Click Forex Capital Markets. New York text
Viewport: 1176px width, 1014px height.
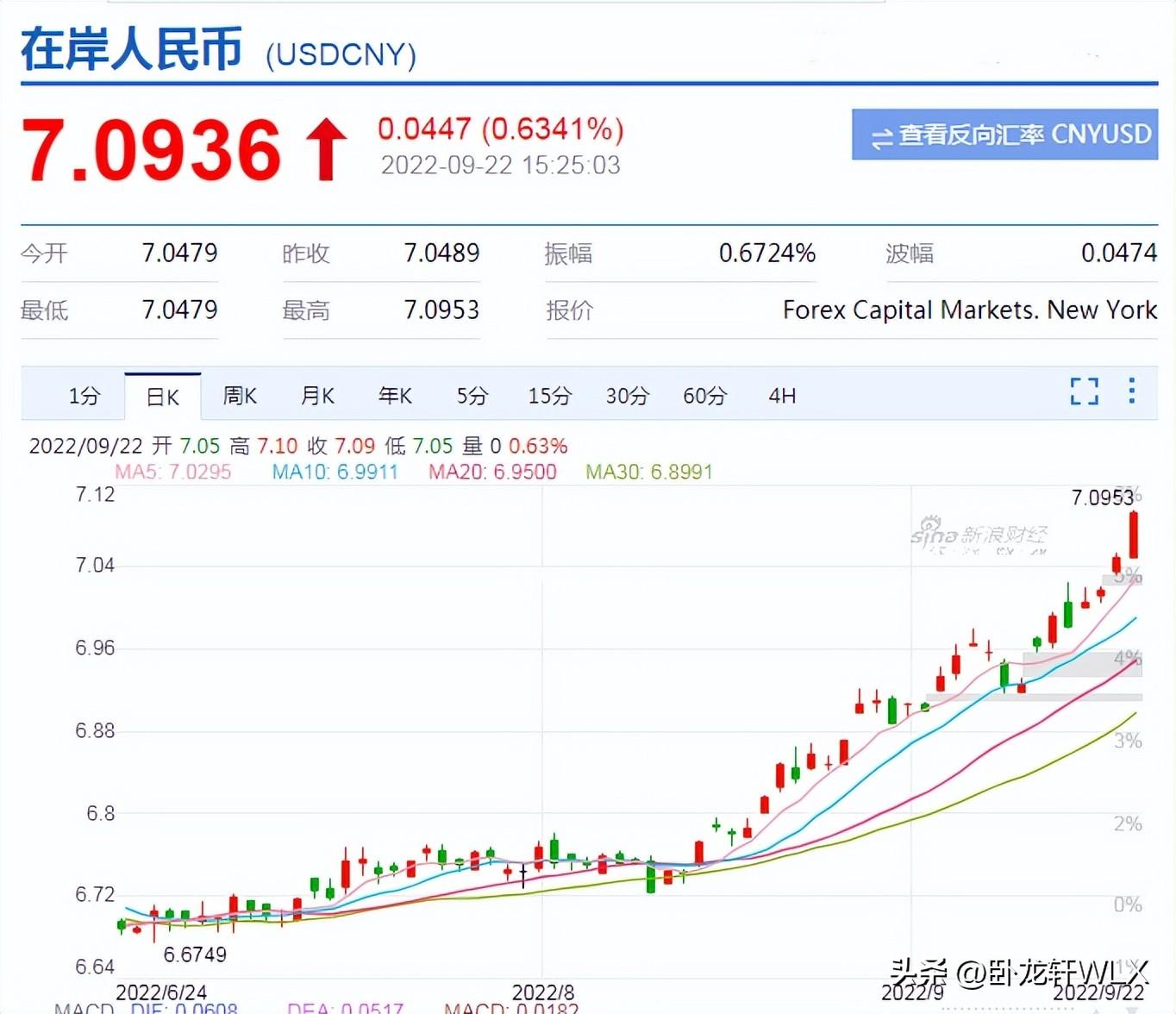point(970,310)
